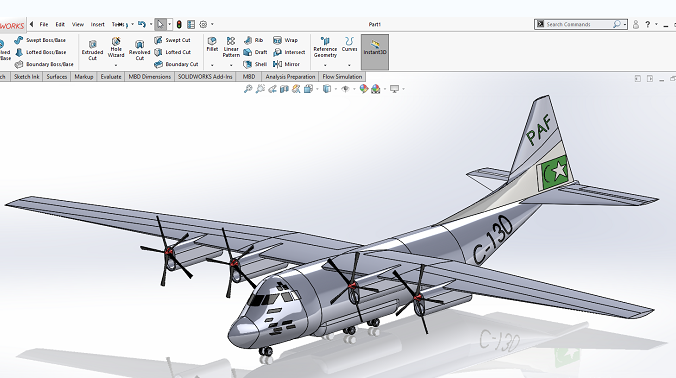The image size is (676, 378).
Task: Select the Swept Cut tool
Action: coord(172,40)
